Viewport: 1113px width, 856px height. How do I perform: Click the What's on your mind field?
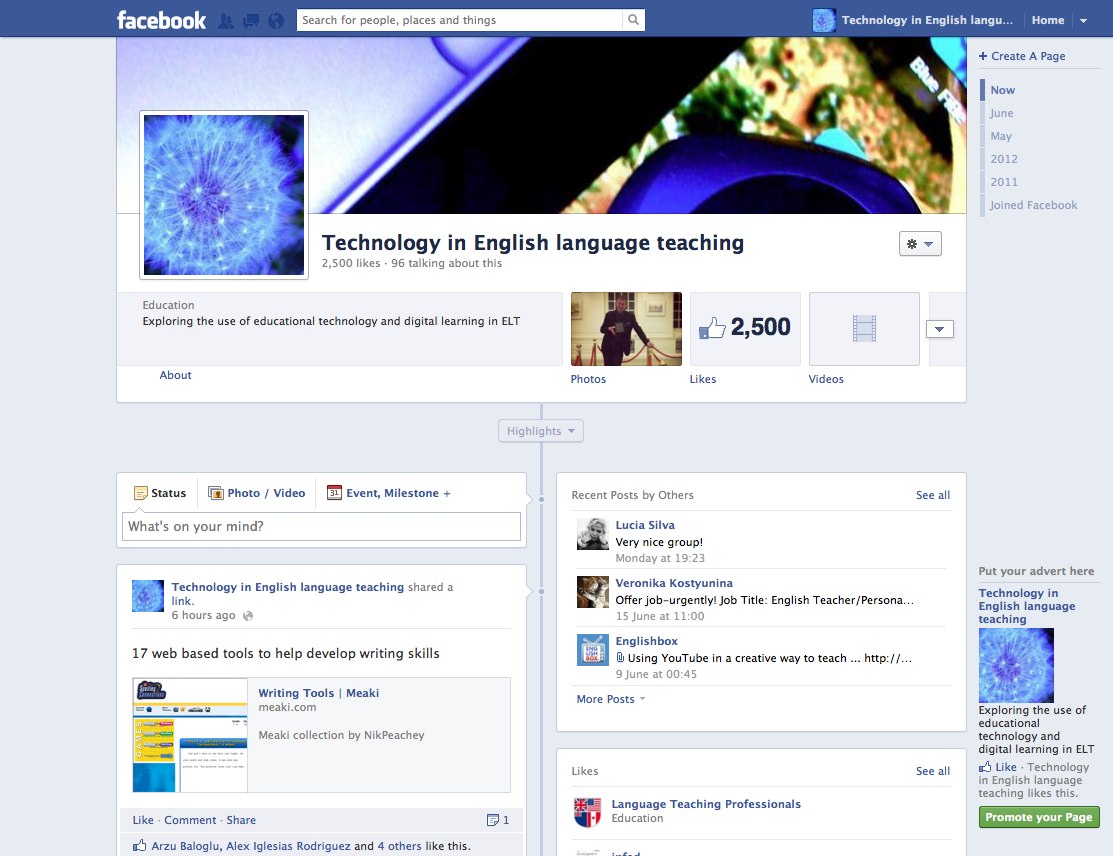tap(321, 527)
